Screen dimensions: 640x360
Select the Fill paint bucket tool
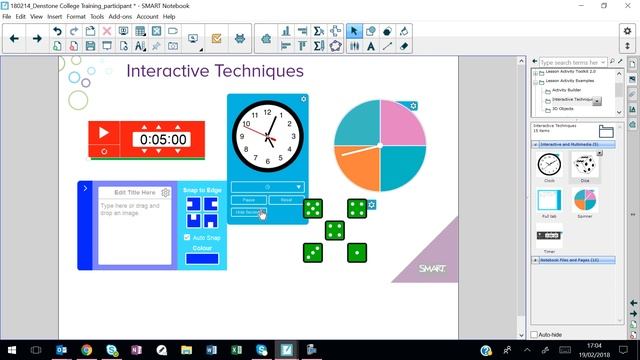click(x=404, y=31)
